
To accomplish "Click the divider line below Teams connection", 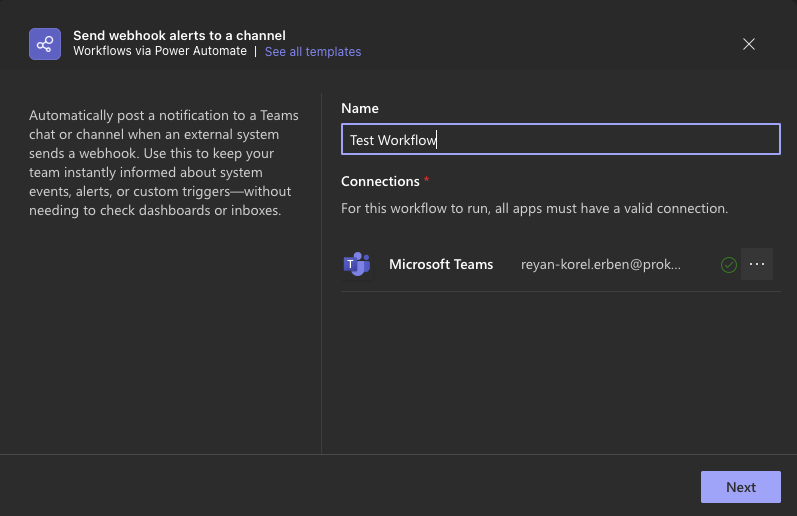I will pyautogui.click(x=560, y=292).
